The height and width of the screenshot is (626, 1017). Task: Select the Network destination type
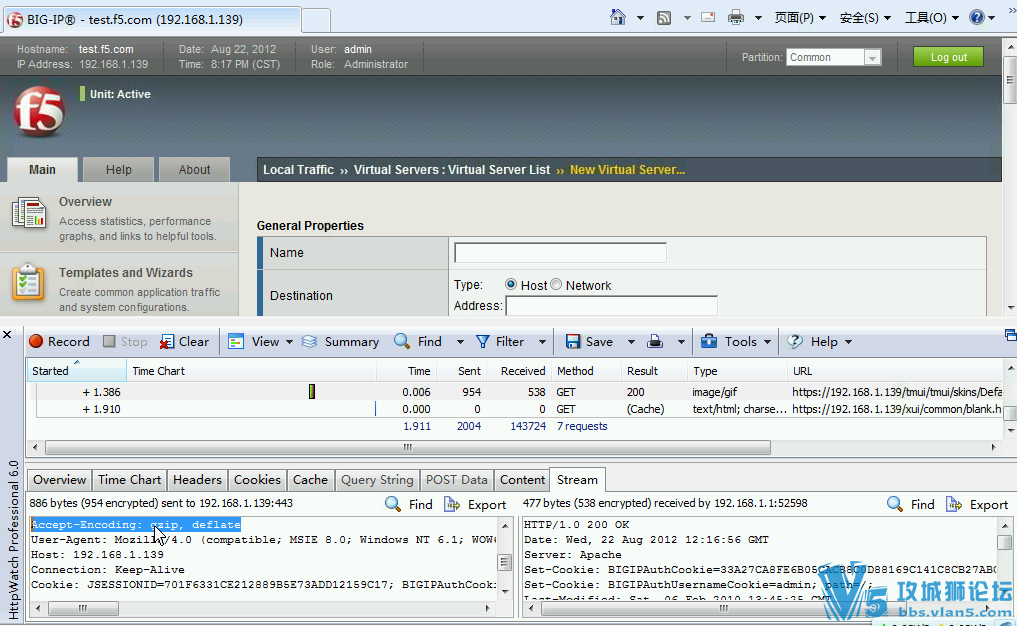(556, 284)
